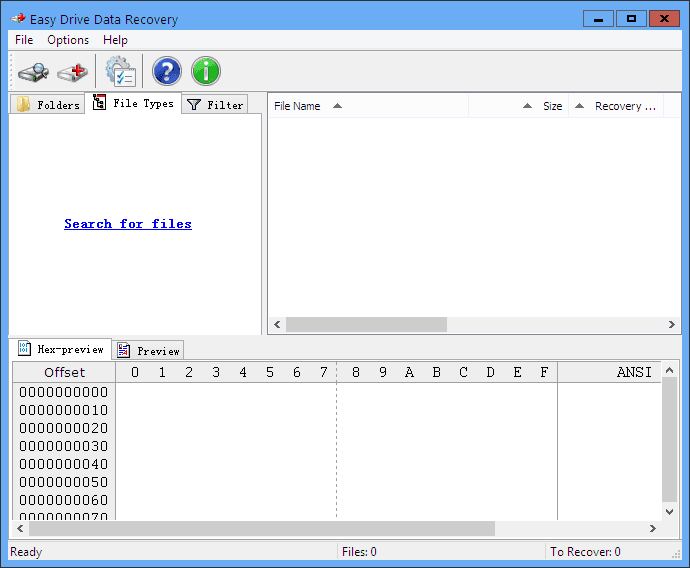Click the Offset column header
690x568 pixels.
[64, 372]
